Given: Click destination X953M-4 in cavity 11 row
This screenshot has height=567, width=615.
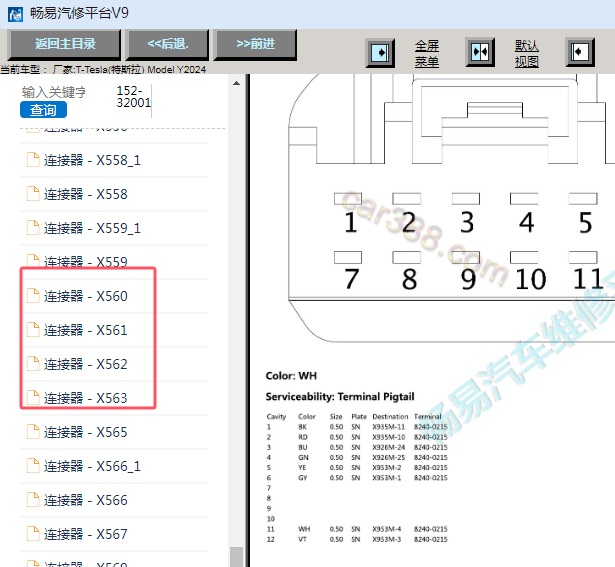Looking at the screenshot, I should point(387,529).
